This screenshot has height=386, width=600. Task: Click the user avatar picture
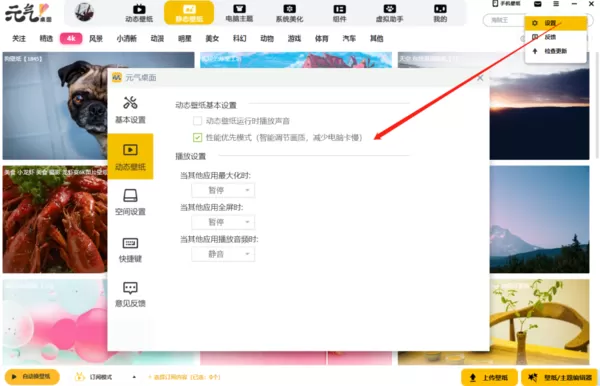point(84,12)
